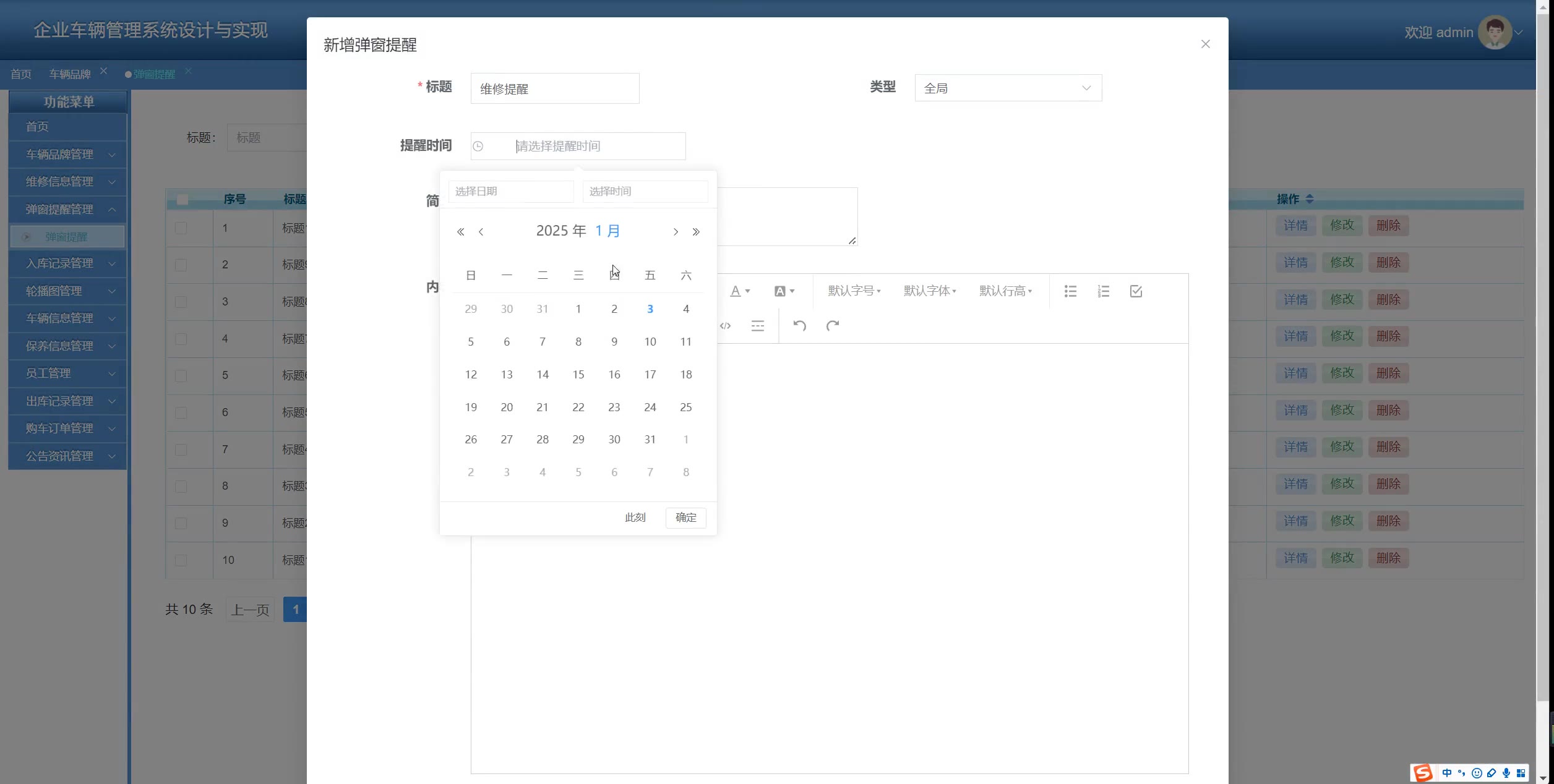This screenshot has width=1554, height=784.
Task: Check the checkbox for row 5
Action: [181, 376]
